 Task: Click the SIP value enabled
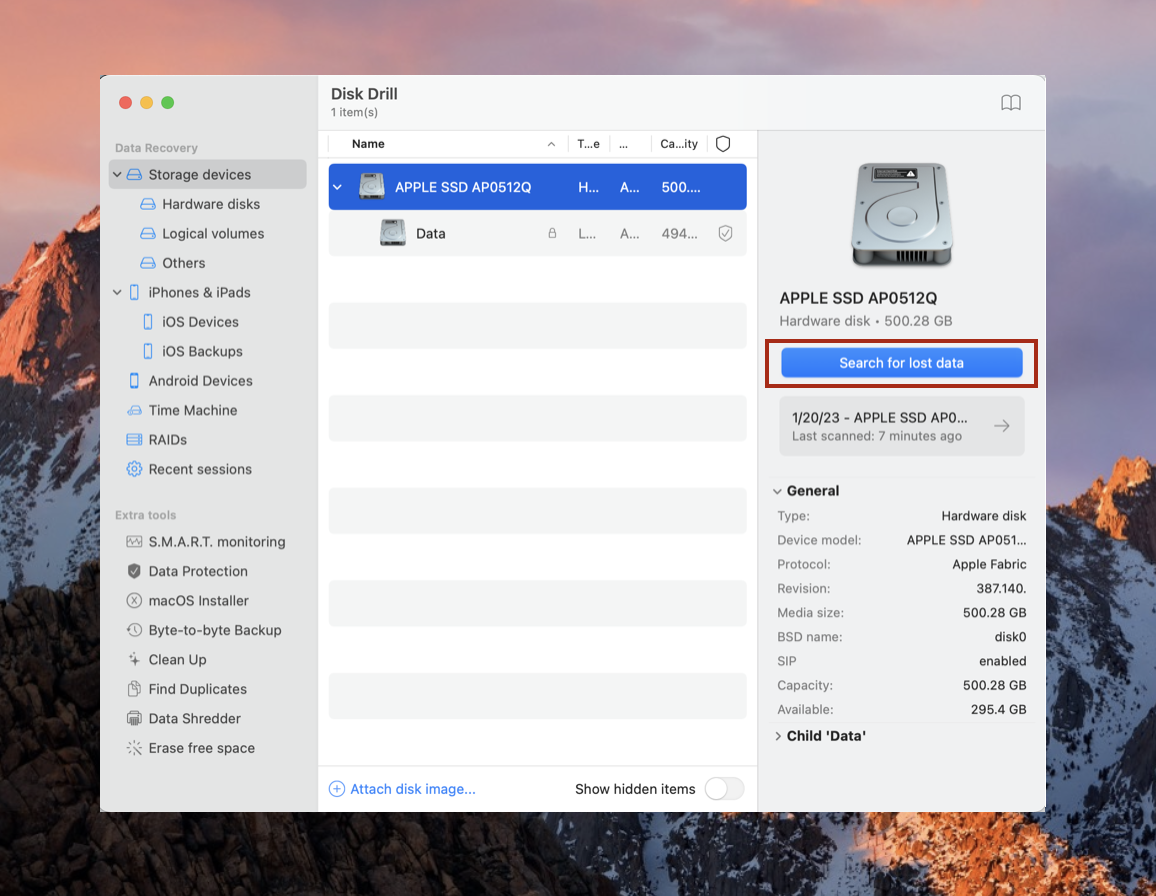pyautogui.click(x=1002, y=661)
